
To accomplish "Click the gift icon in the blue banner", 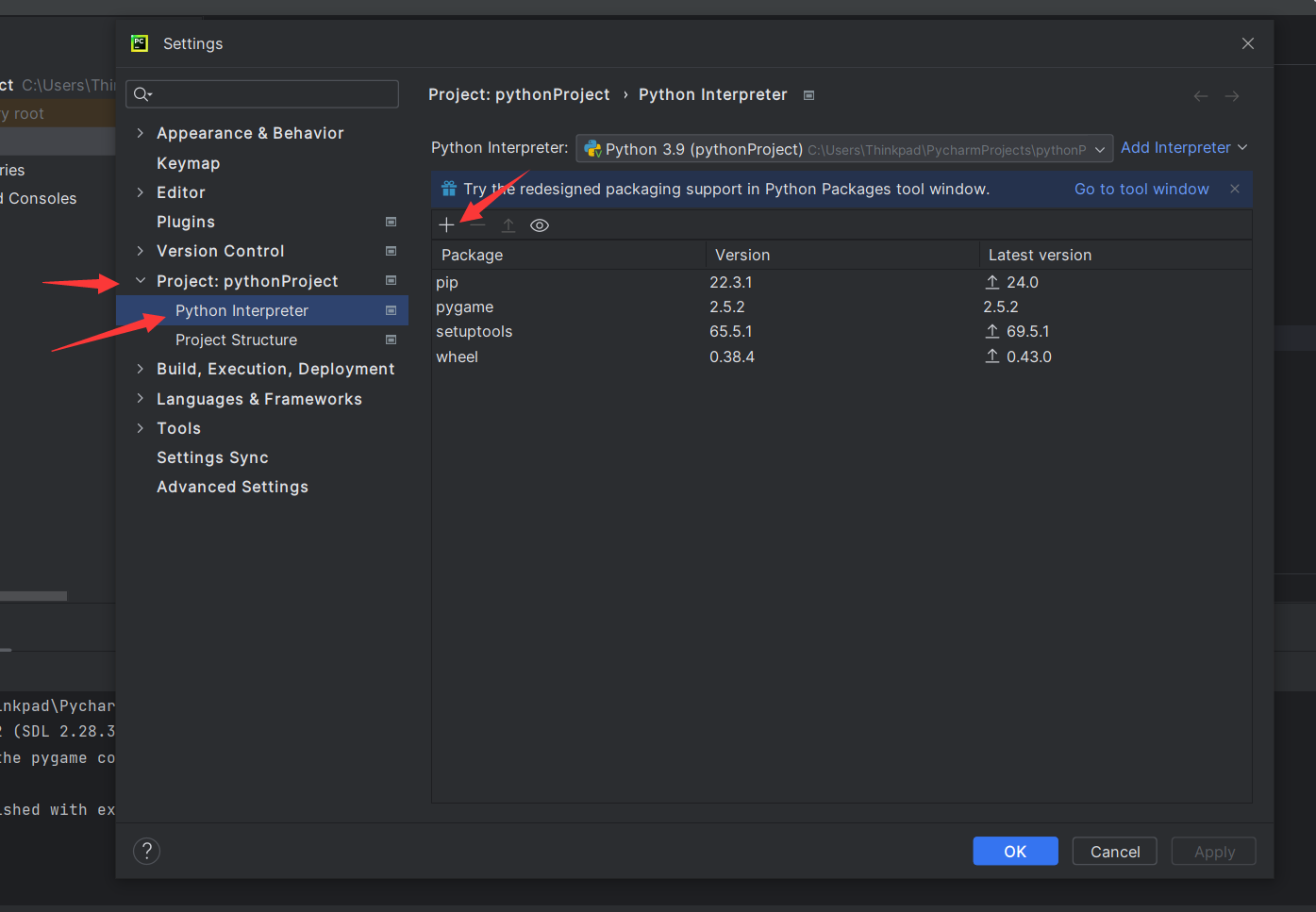I will [x=449, y=189].
